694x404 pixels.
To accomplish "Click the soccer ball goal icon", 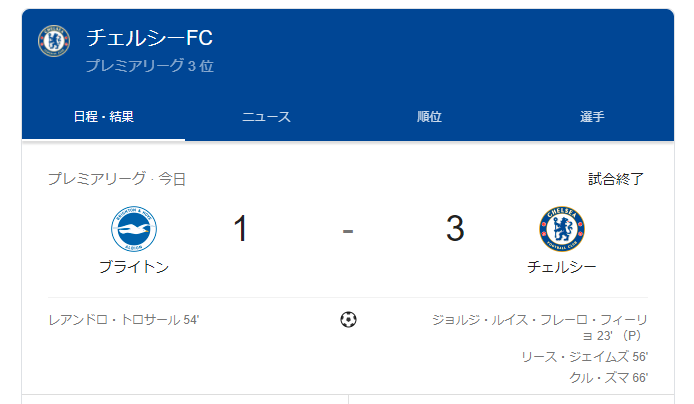I will (348, 319).
